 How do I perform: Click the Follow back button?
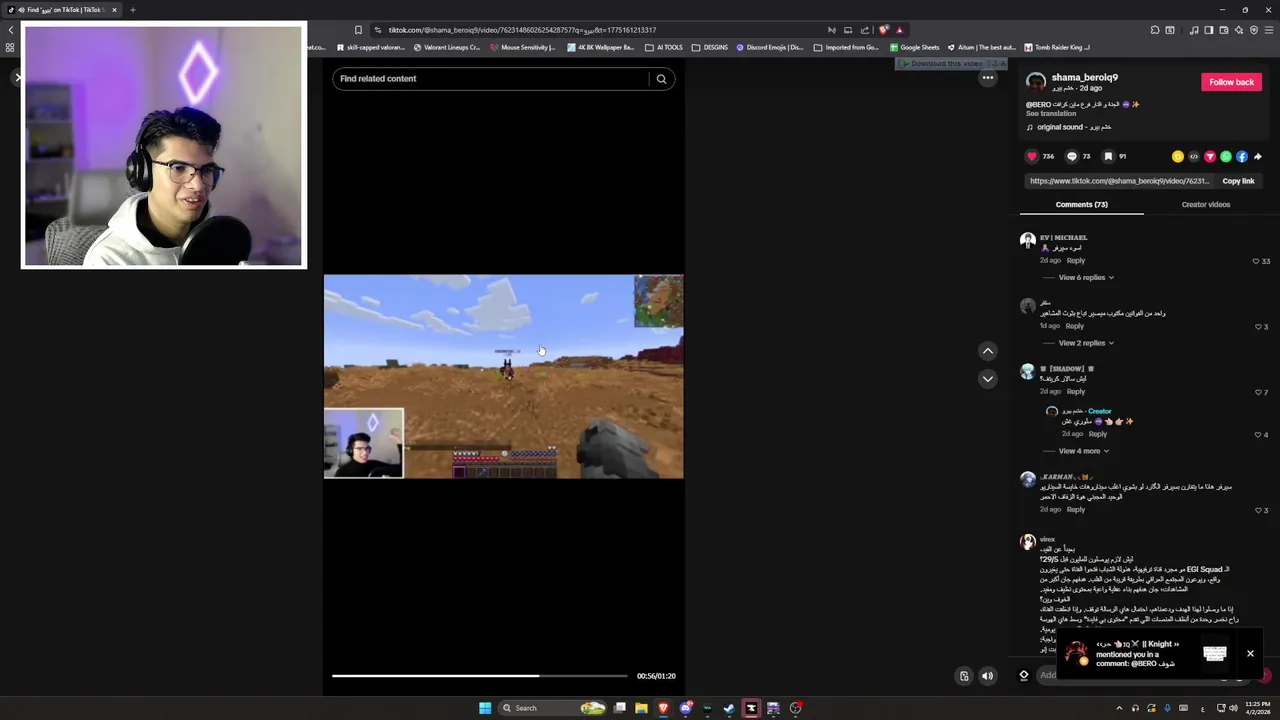[x=1231, y=82]
